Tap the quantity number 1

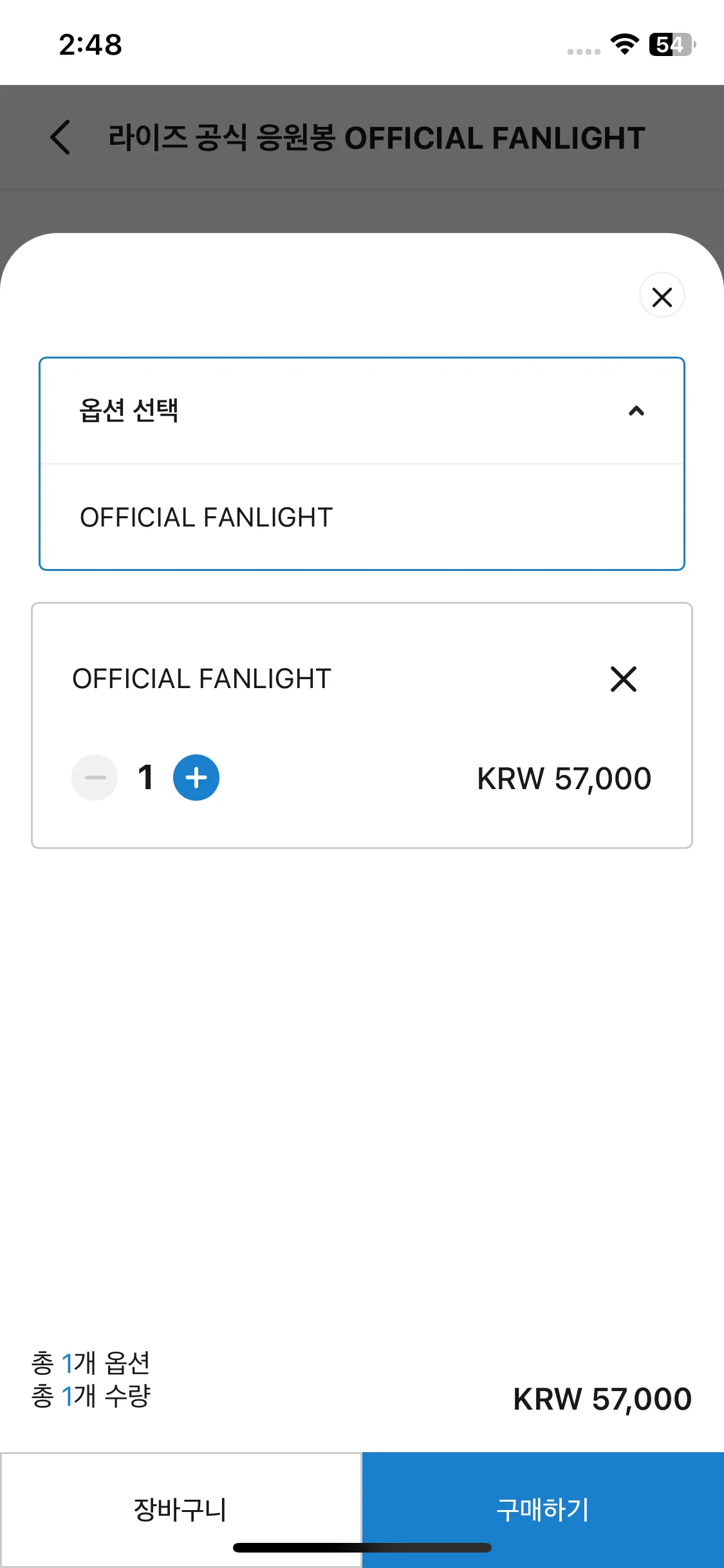[145, 778]
